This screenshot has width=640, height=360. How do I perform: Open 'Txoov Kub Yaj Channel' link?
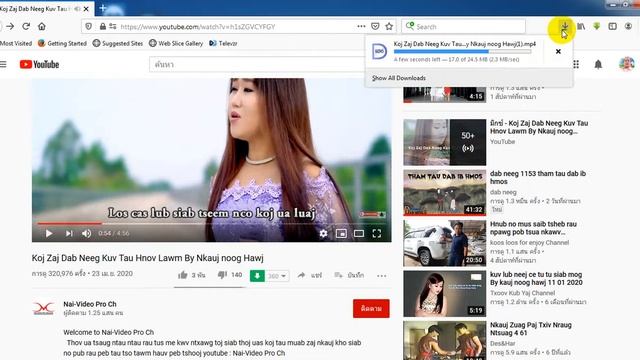coord(522,293)
